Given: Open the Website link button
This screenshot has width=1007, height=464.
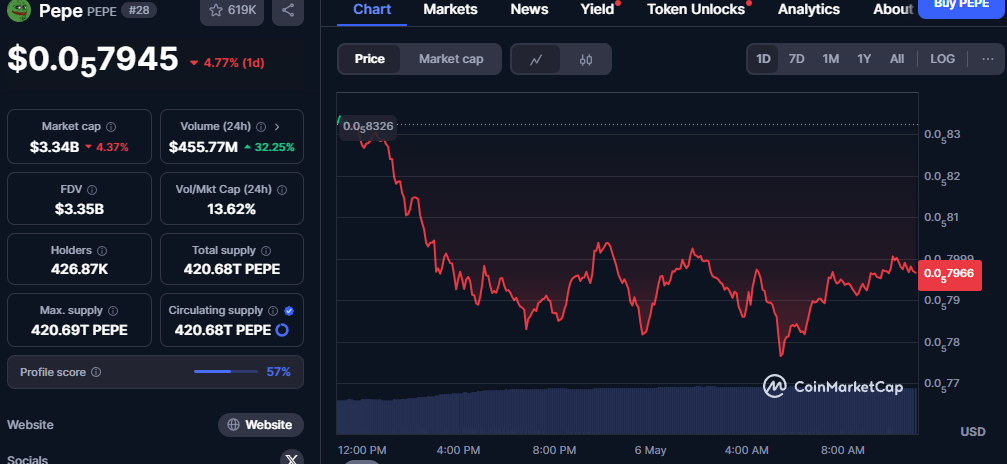Looking at the screenshot, I should pos(261,425).
